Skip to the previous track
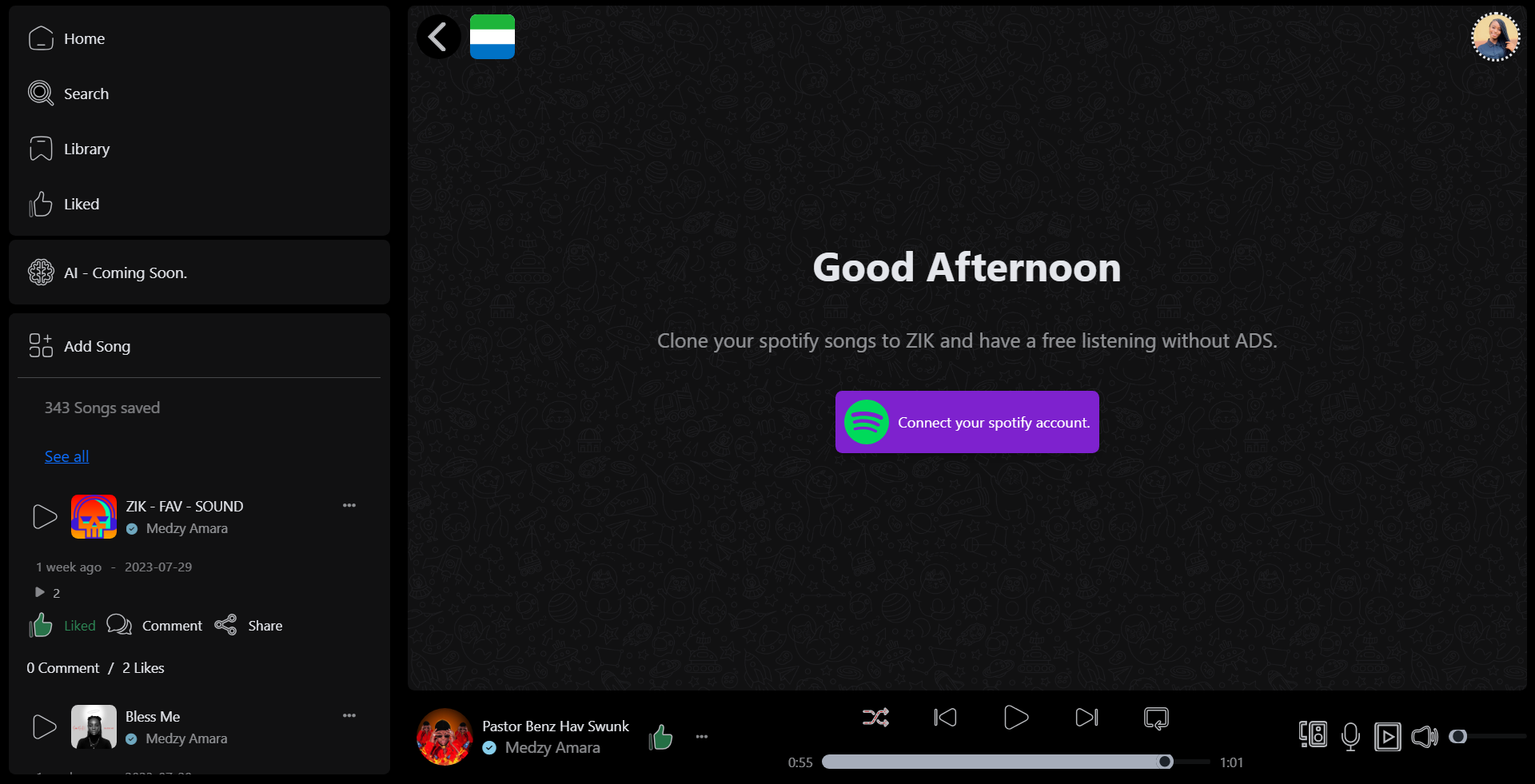Image resolution: width=1535 pixels, height=784 pixels. [x=945, y=718]
